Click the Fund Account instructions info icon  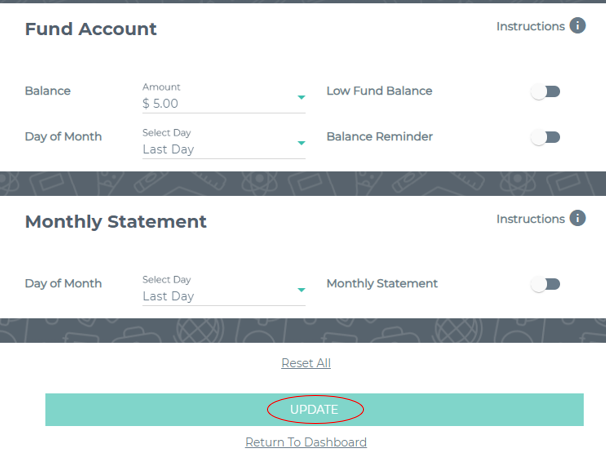tap(577, 26)
